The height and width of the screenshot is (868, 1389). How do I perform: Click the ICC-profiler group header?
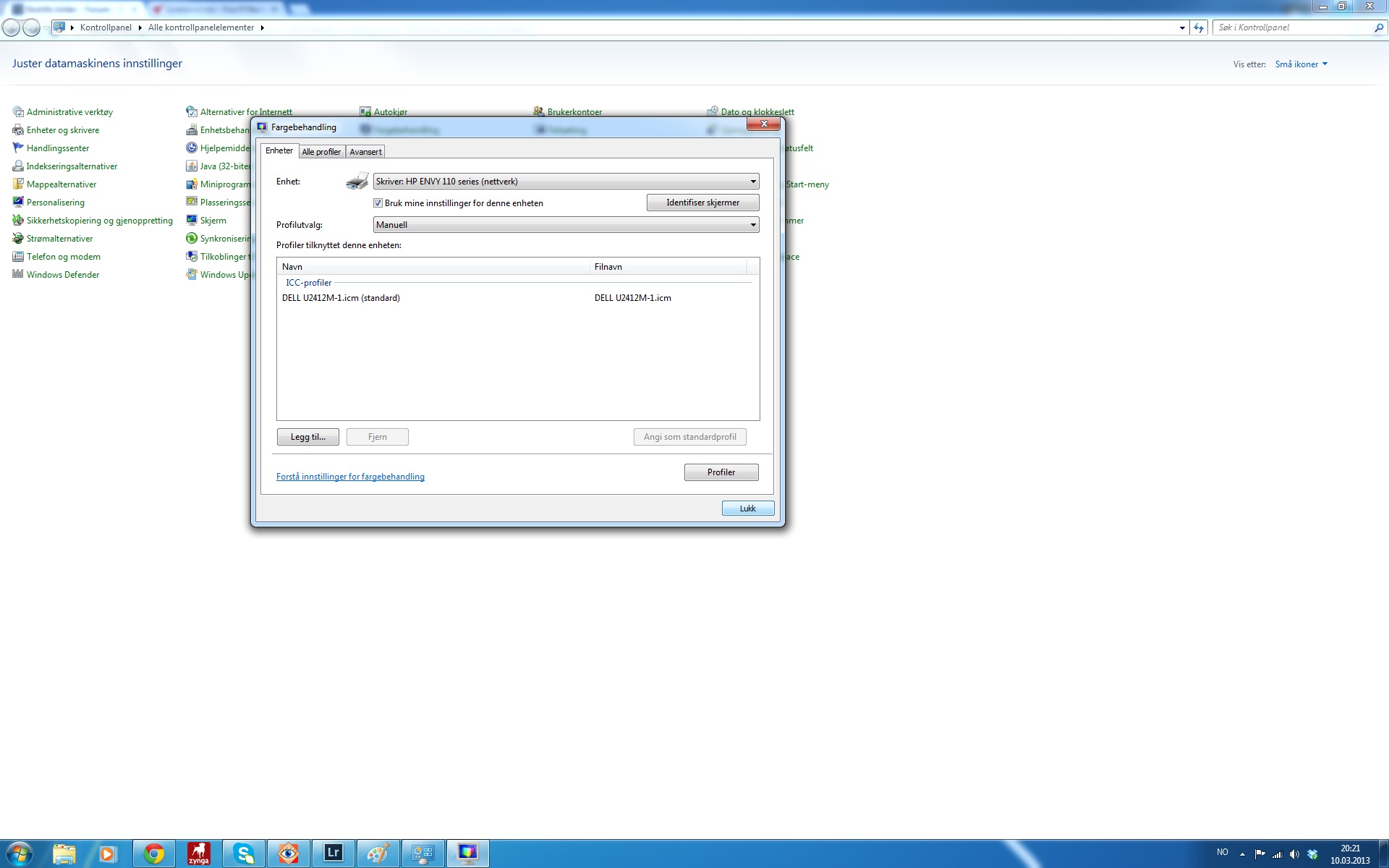(x=309, y=283)
